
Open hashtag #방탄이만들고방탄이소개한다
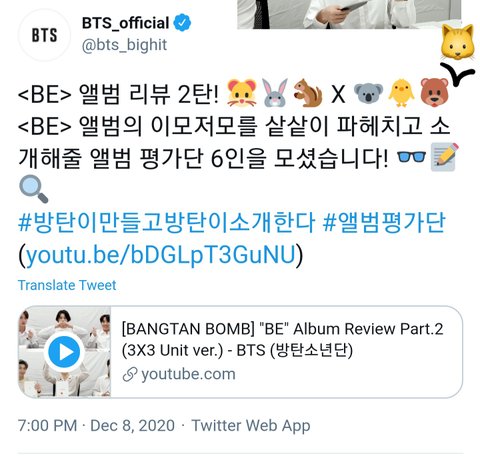tap(167, 223)
